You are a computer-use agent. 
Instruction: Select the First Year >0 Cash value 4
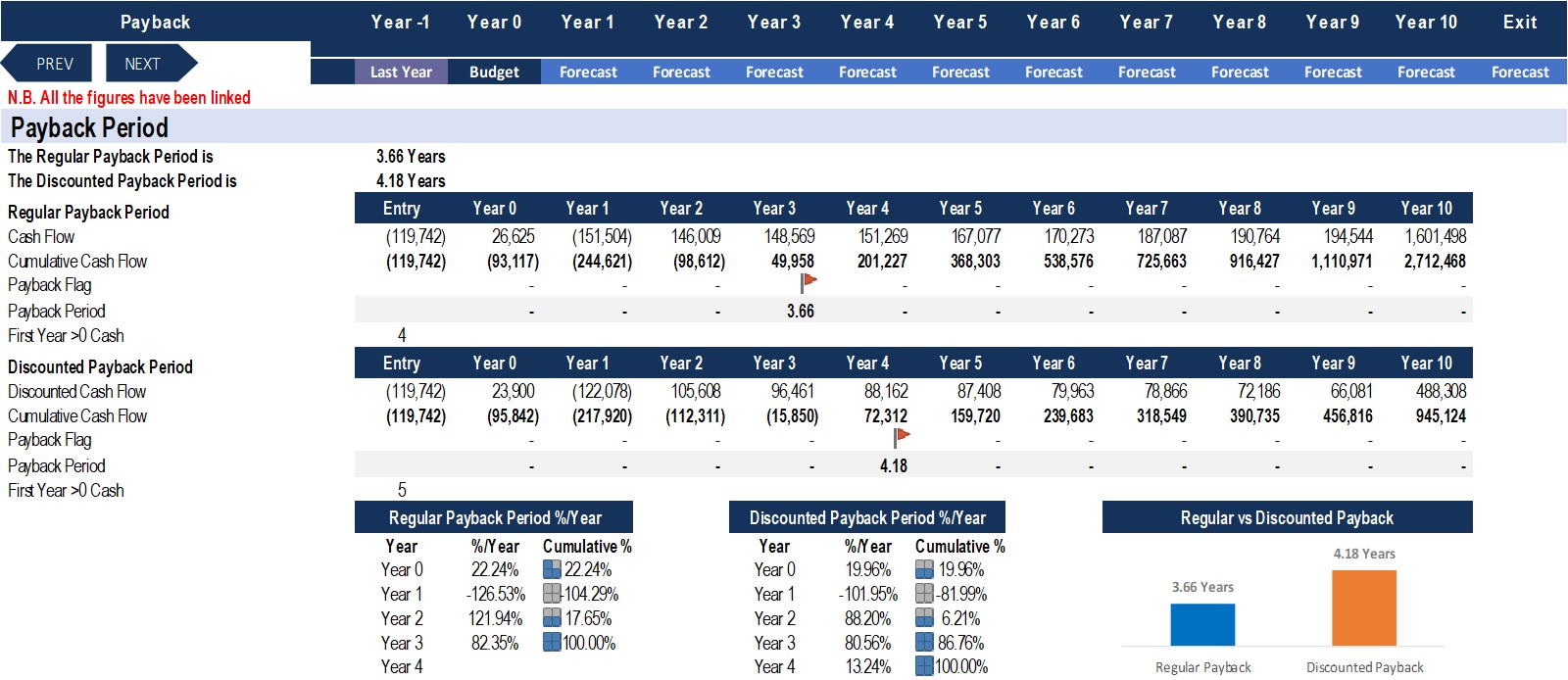point(402,335)
